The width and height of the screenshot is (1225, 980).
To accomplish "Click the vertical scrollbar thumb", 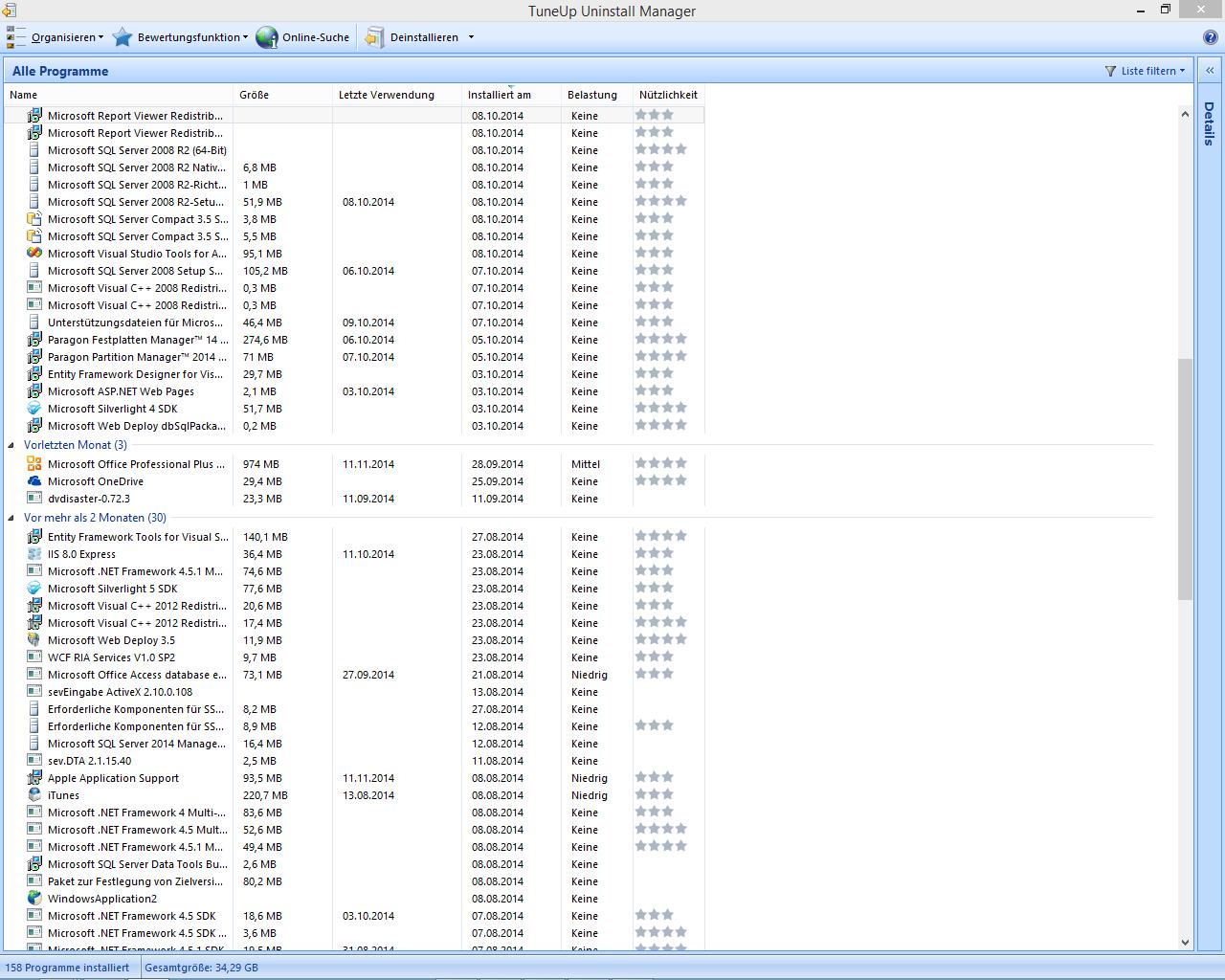I will [1185, 479].
